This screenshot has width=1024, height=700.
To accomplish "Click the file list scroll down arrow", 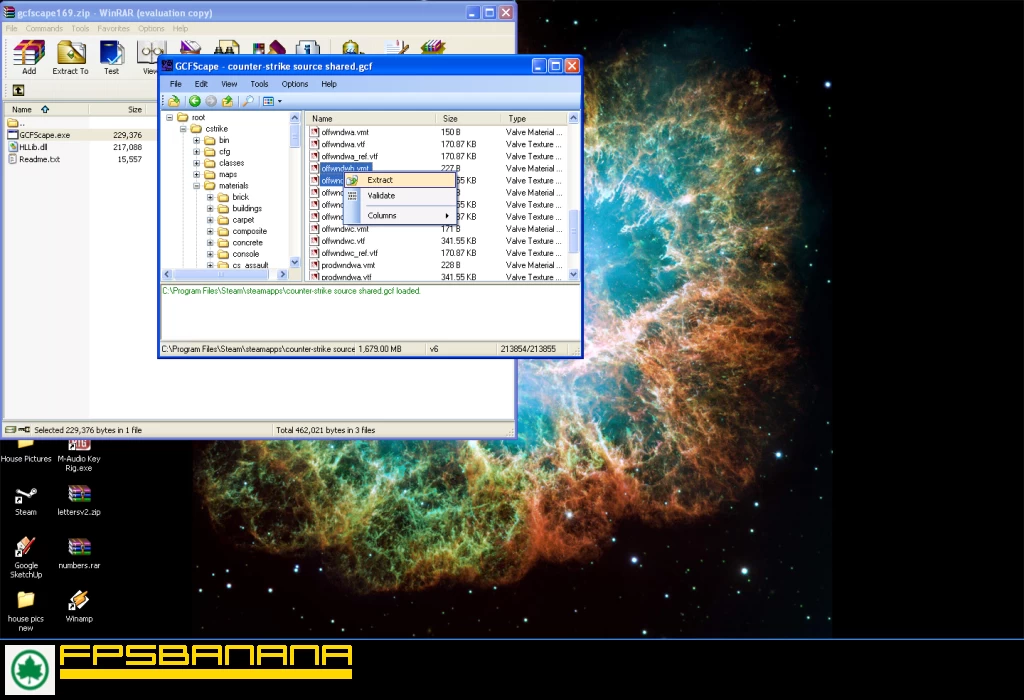I will (x=574, y=274).
